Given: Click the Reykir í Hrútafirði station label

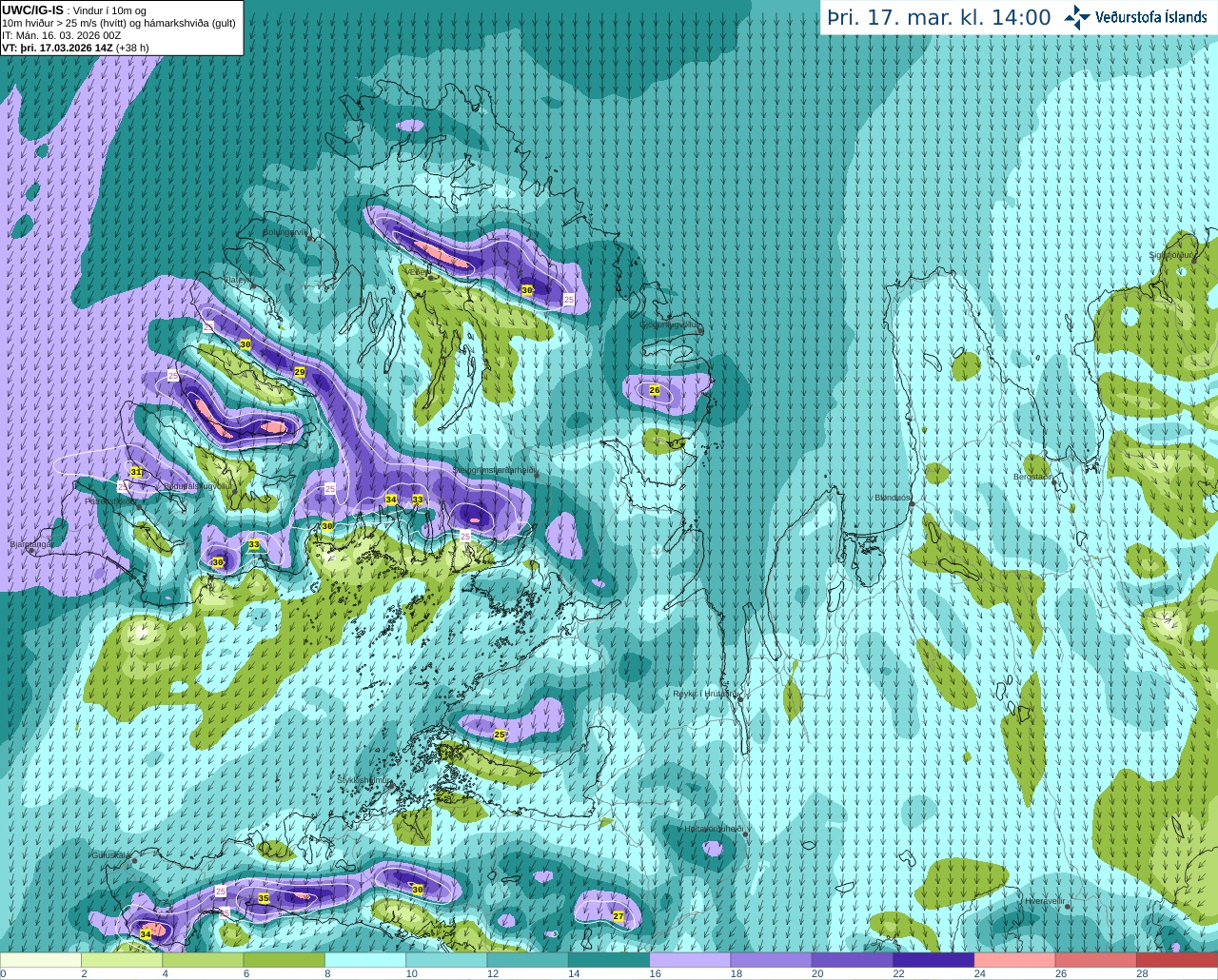Looking at the screenshot, I should [705, 694].
